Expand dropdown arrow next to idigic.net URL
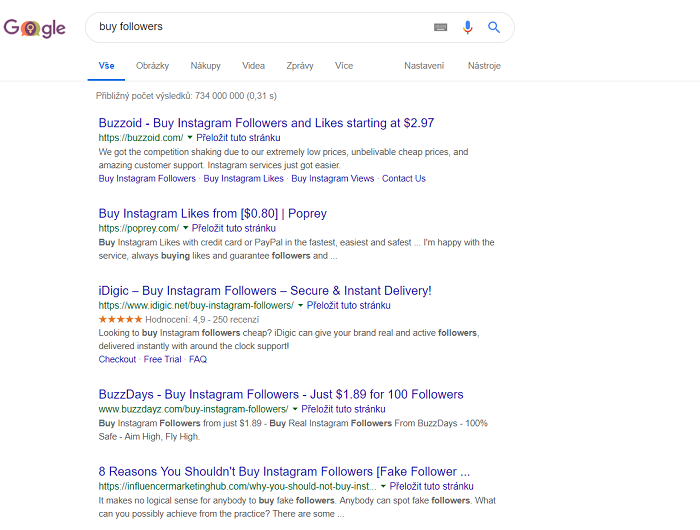The image size is (700, 530). pos(300,305)
